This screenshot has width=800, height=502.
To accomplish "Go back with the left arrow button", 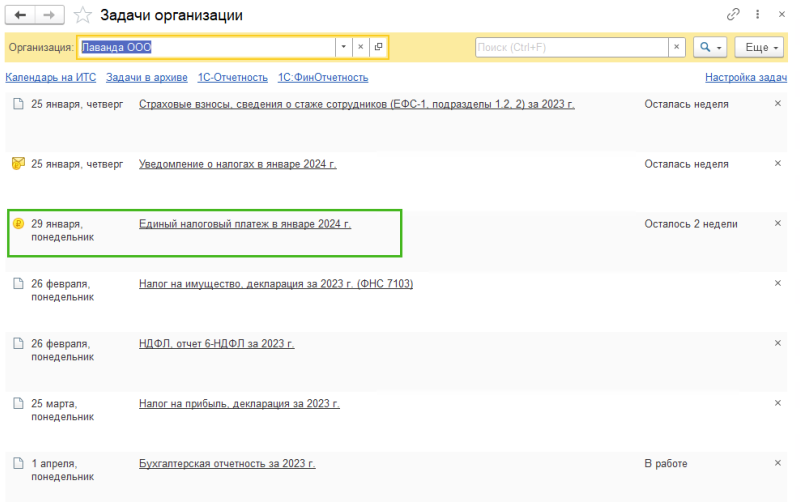I will pyautogui.click(x=20, y=15).
